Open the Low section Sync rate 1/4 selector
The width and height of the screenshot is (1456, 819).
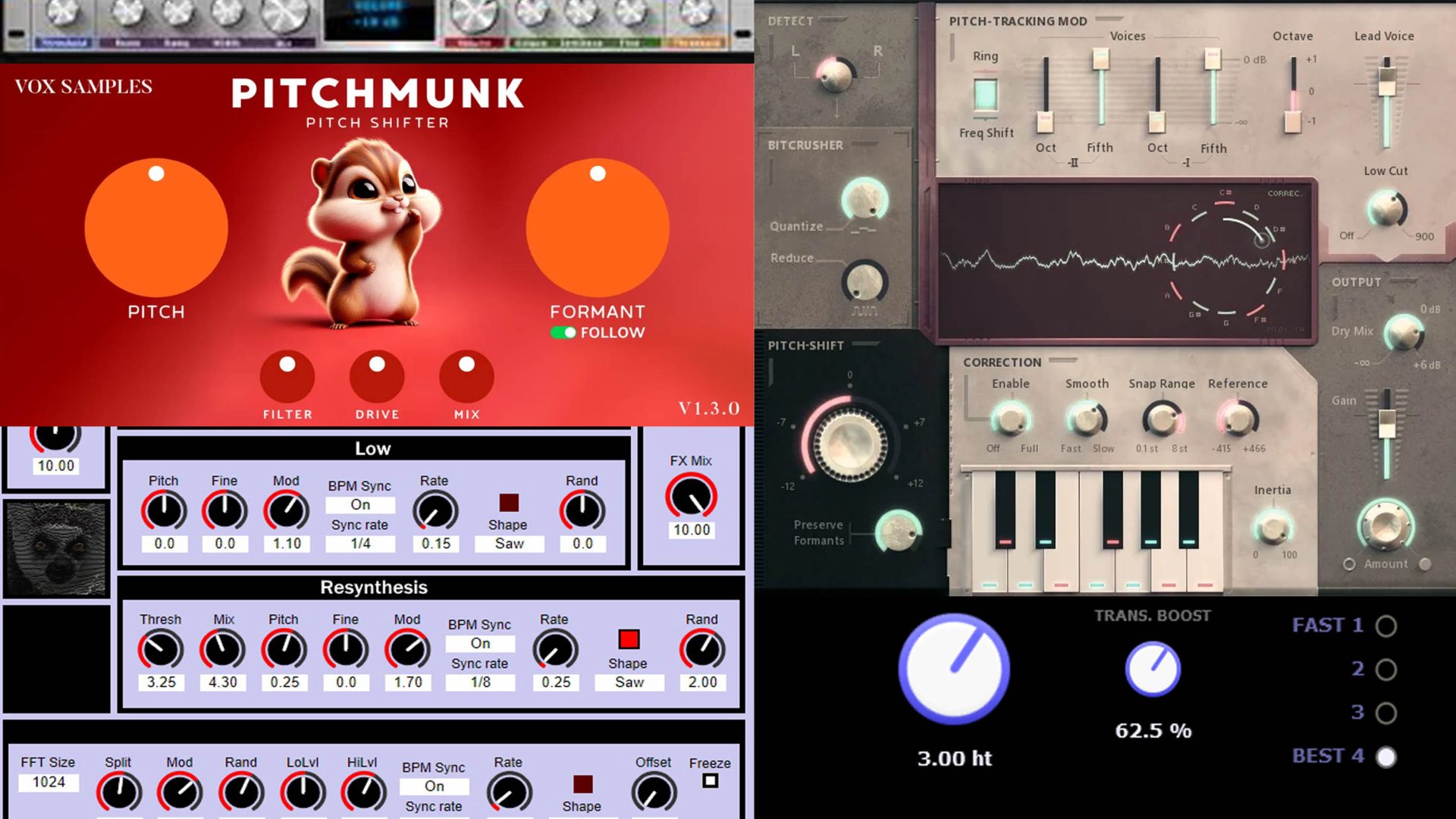point(360,544)
